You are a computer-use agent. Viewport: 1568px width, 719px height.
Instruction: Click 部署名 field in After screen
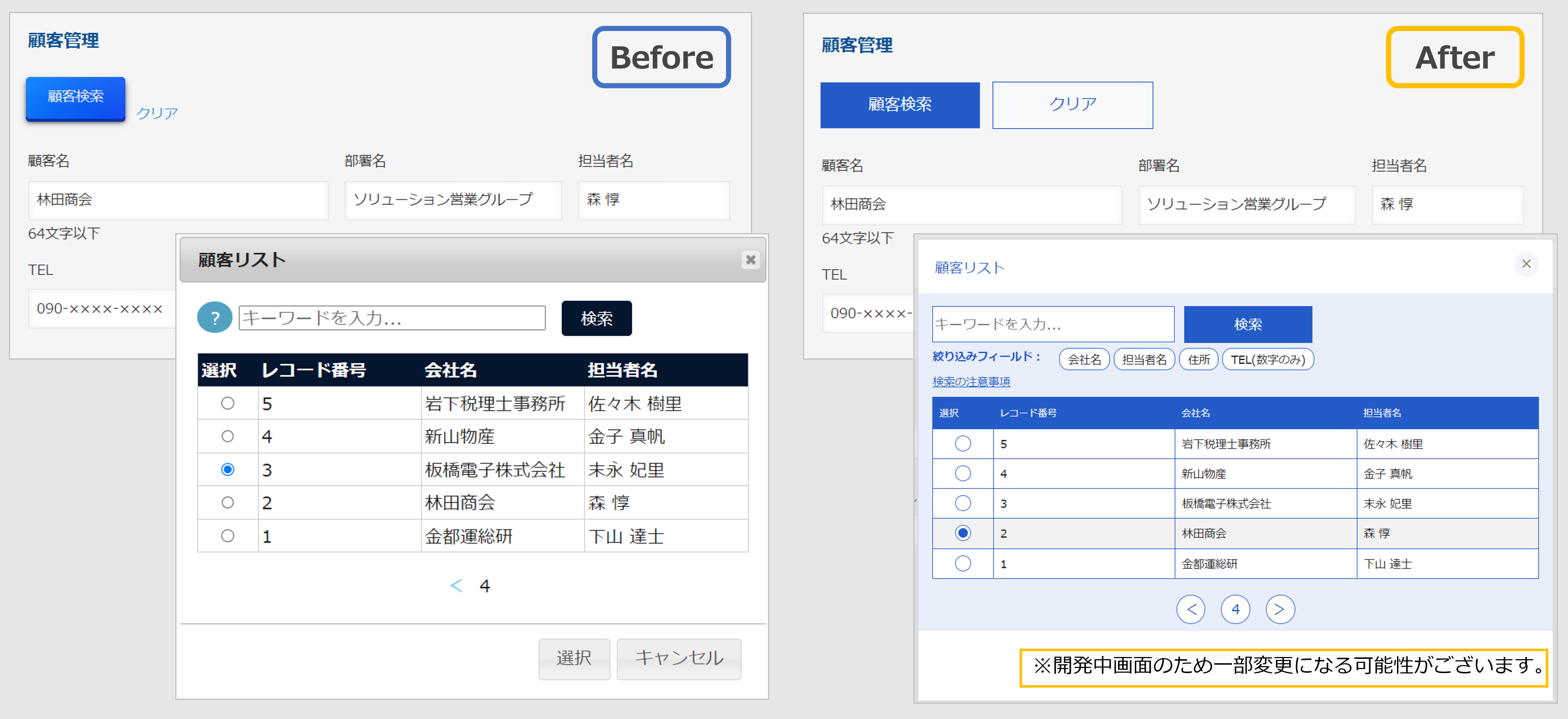tap(1247, 205)
